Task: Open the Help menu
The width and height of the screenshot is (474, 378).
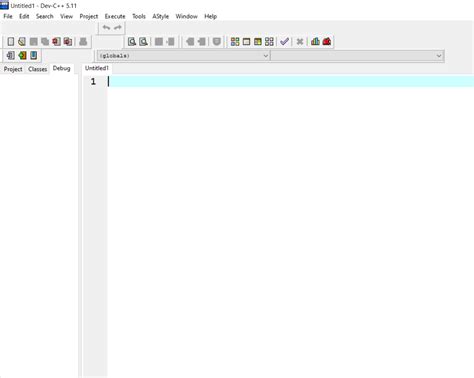Action: [x=210, y=16]
